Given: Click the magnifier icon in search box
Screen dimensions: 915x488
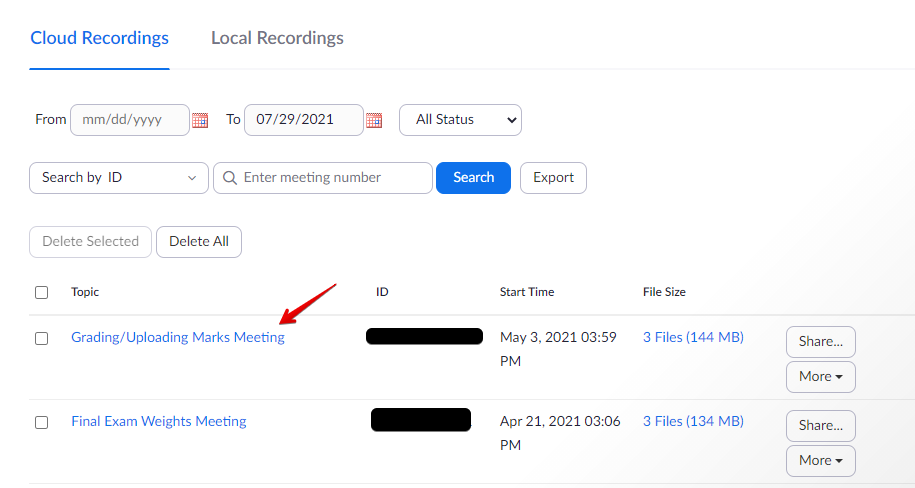Looking at the screenshot, I should tap(230, 178).
